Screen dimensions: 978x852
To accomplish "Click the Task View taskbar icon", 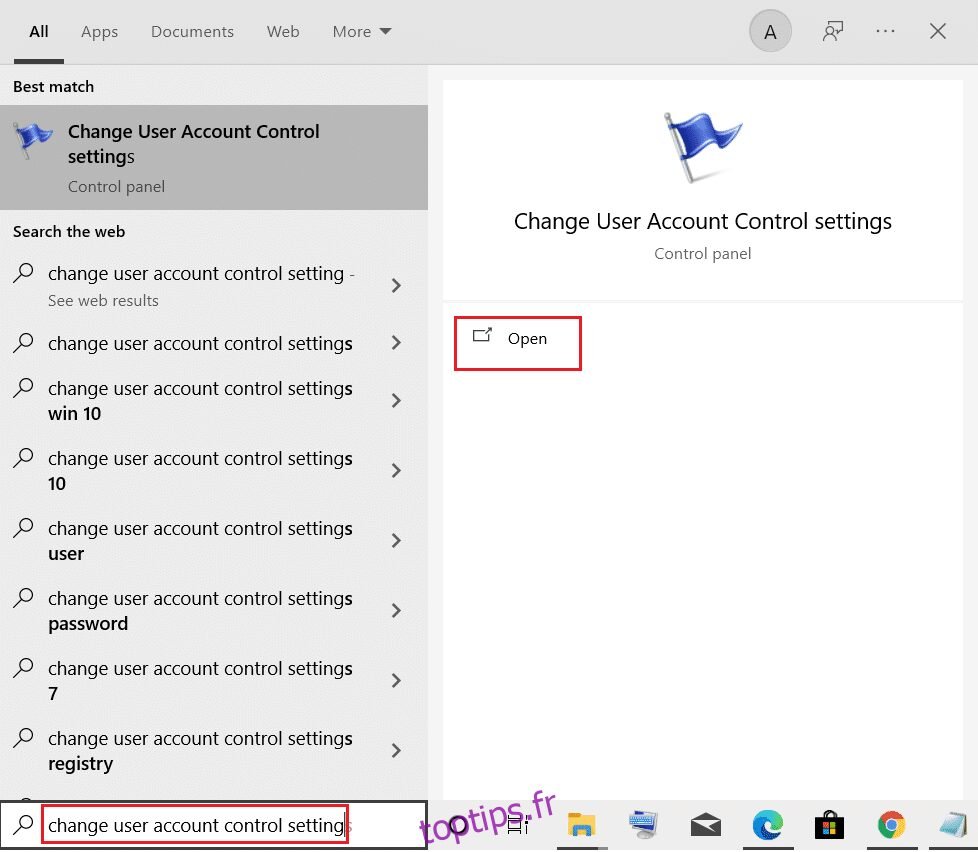I will click(x=518, y=825).
